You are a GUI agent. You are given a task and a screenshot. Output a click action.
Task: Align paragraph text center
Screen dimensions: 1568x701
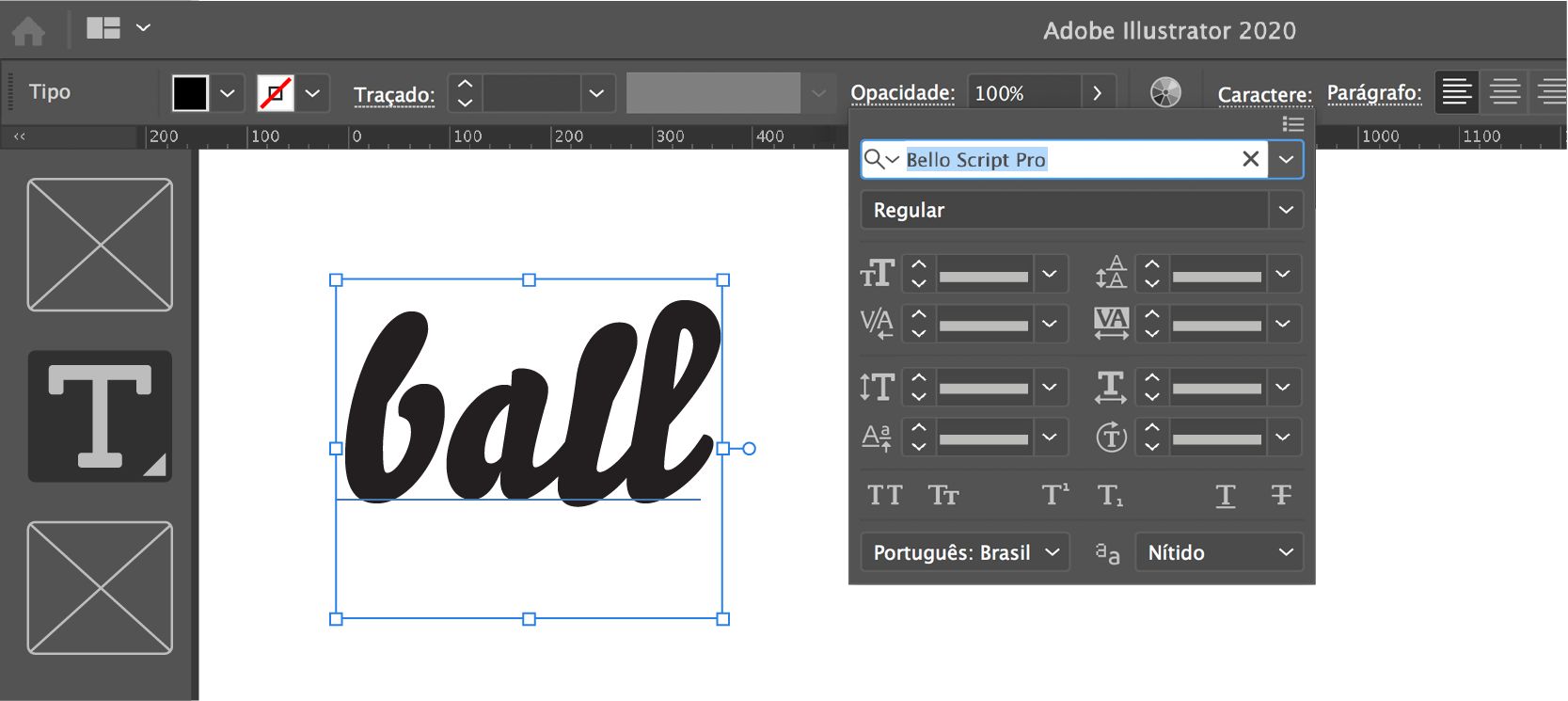coord(1505,92)
